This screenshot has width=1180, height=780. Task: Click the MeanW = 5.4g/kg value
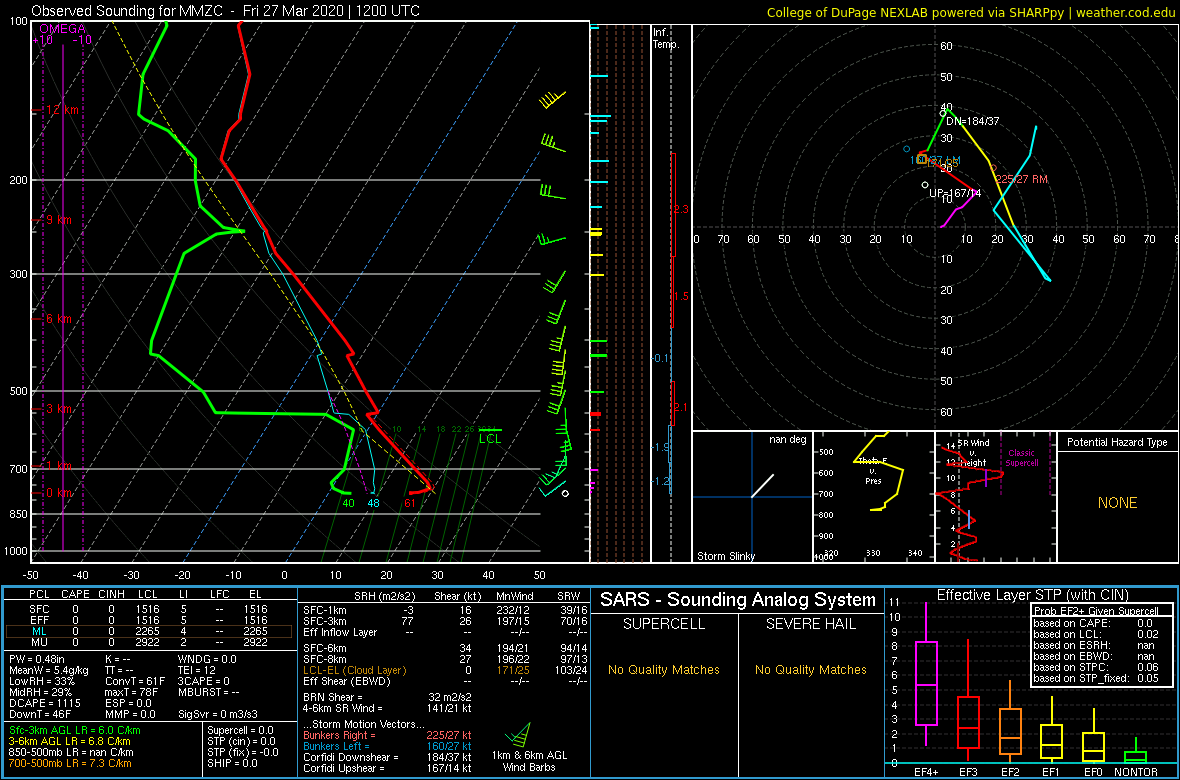[x=50, y=670]
